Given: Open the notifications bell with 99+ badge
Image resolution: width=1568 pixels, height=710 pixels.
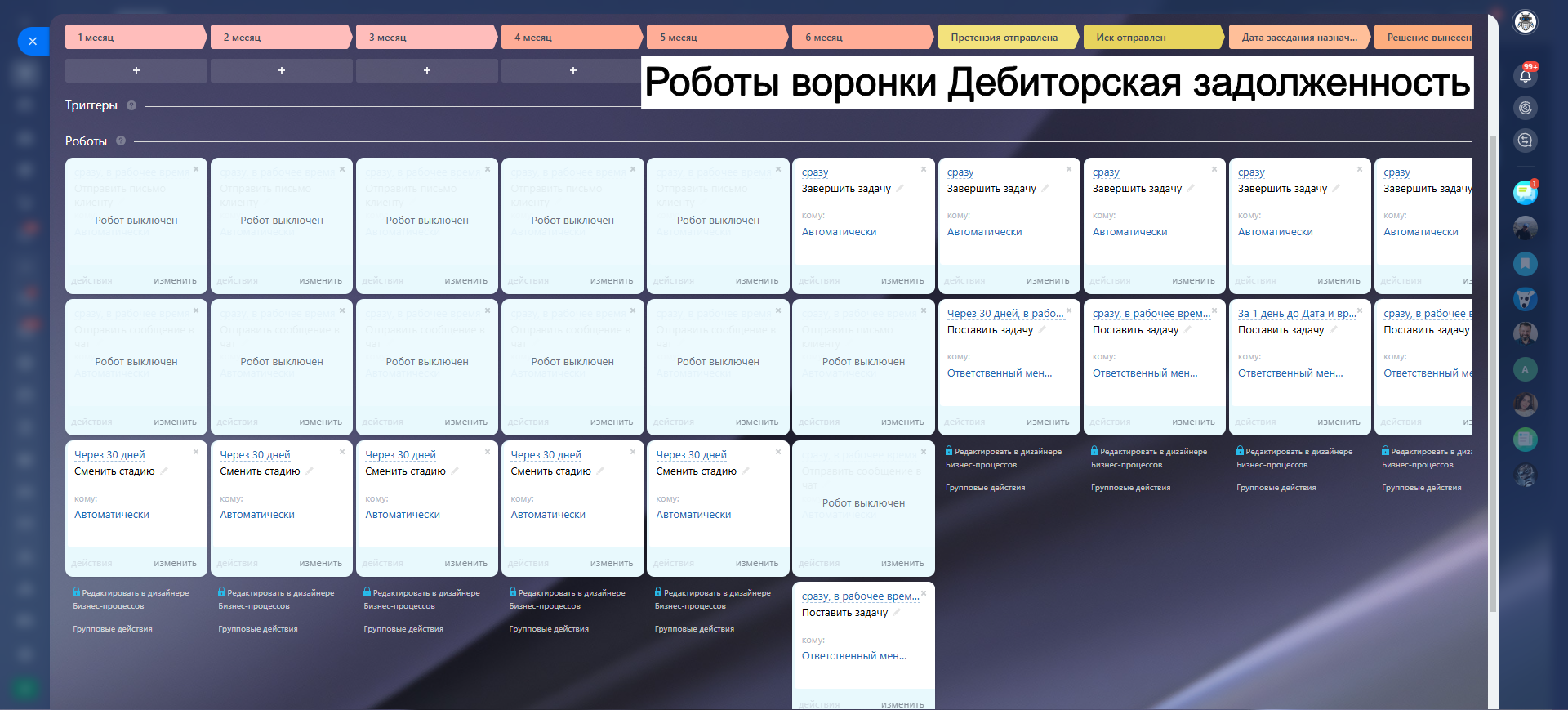Looking at the screenshot, I should point(1525,75).
